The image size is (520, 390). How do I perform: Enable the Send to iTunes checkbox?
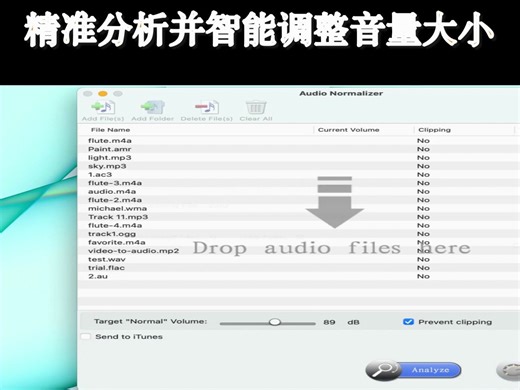(x=86, y=337)
